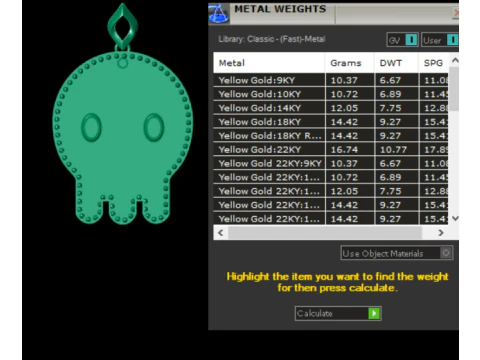
Task: Sort by the DWT column header
Action: click(x=396, y=63)
